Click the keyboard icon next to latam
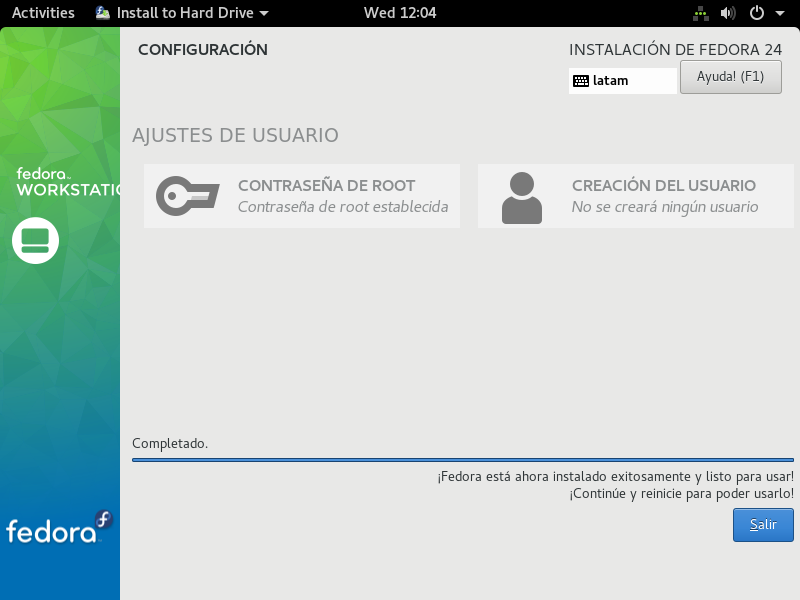Viewport: 800px width, 600px height. 581,81
